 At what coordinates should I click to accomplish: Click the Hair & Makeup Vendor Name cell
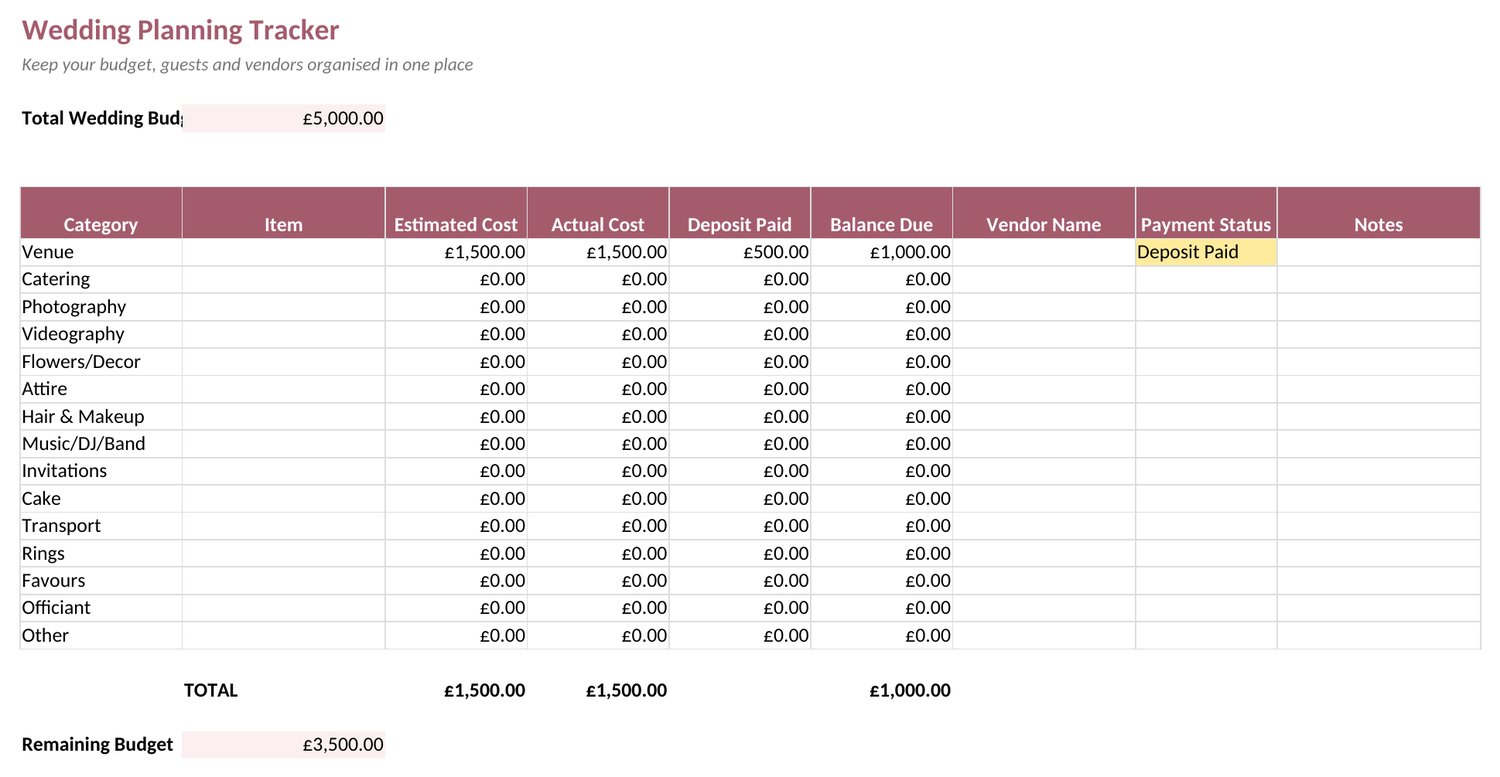(1044, 416)
